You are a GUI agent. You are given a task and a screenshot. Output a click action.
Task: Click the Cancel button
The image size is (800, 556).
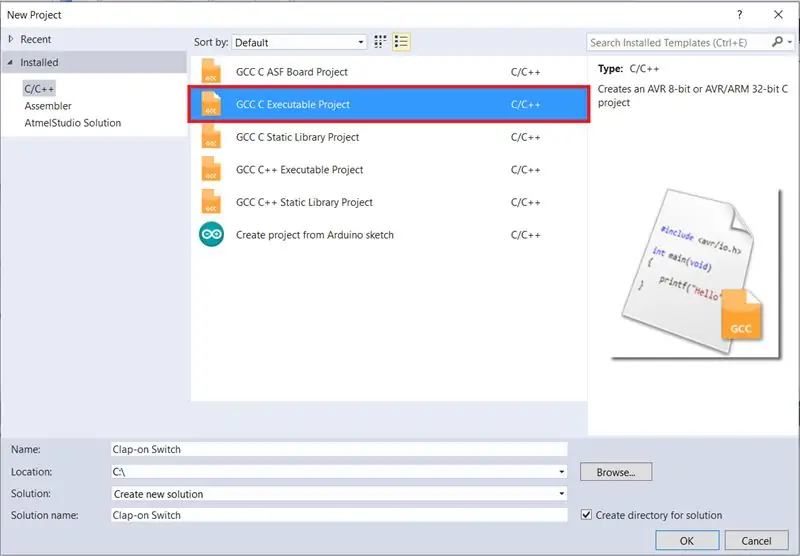[756, 541]
